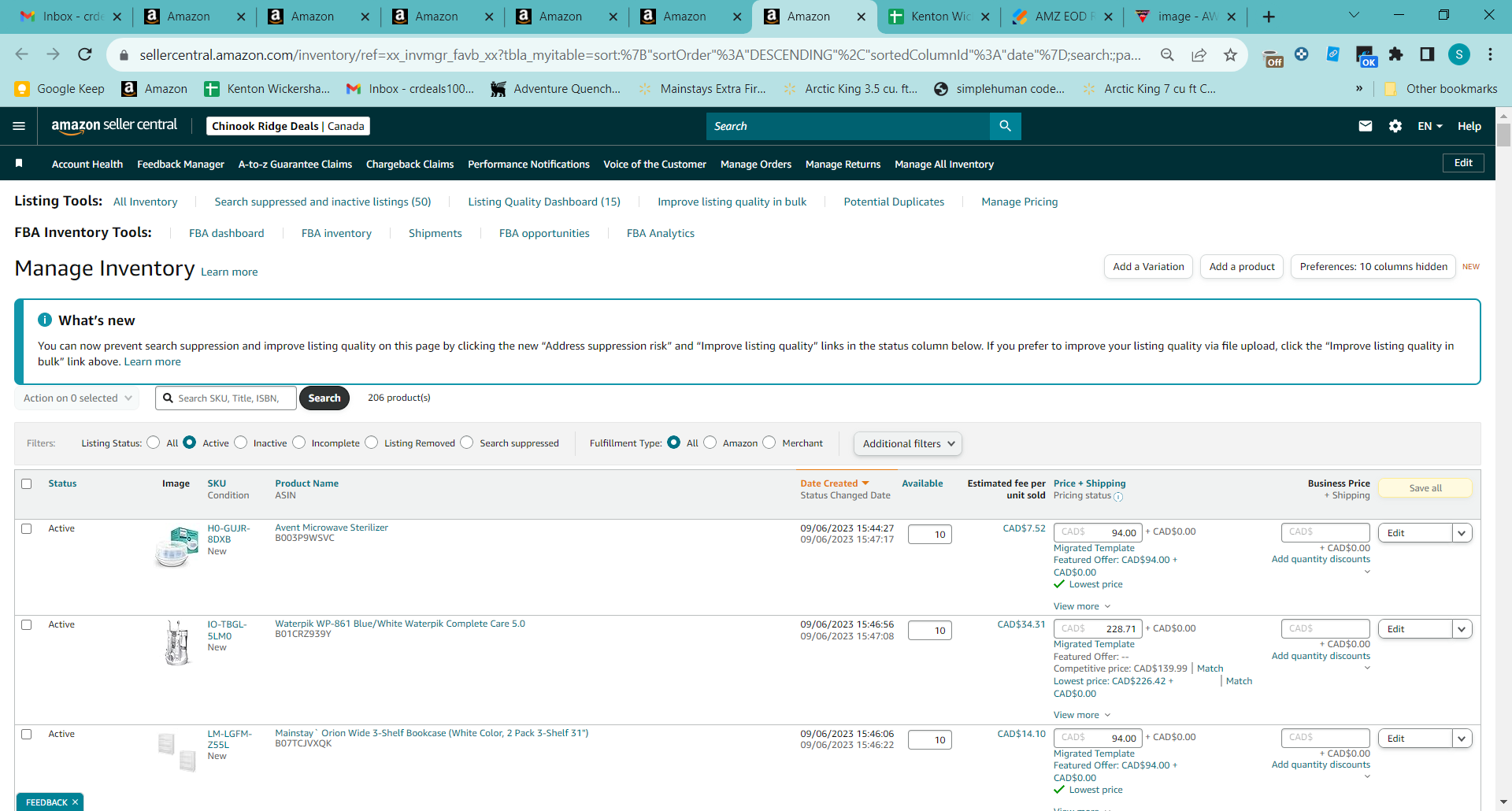This screenshot has height=811, width=1512.
Task: Open the messages envelope icon
Action: pyautogui.click(x=1366, y=126)
